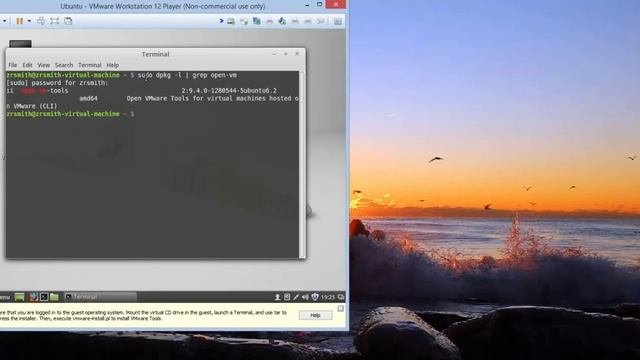
Task: Open file manager from guest panel
Action: (54, 297)
